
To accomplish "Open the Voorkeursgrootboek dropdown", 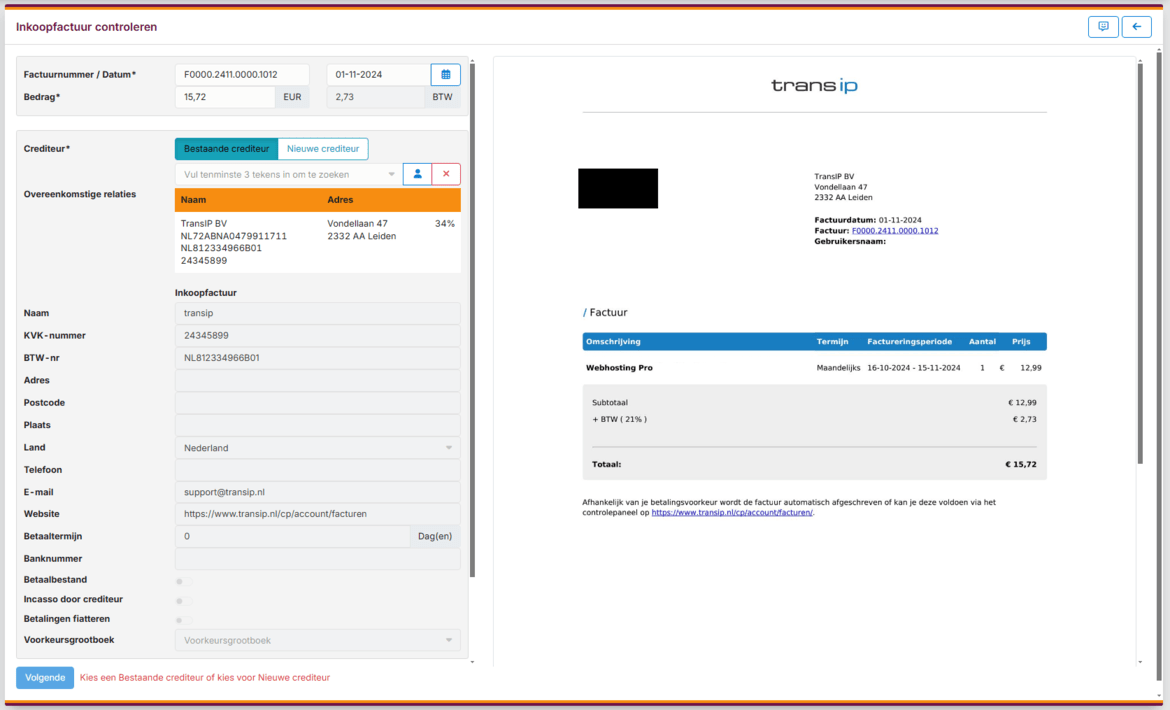I will pos(317,640).
